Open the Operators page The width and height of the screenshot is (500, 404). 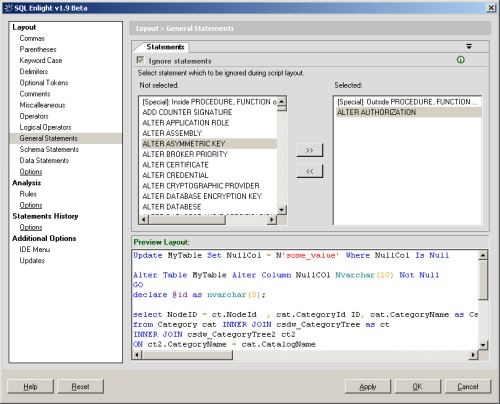point(34,116)
